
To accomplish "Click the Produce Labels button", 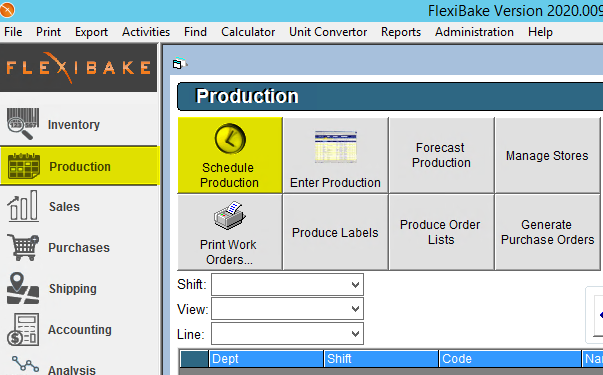I will coord(335,232).
